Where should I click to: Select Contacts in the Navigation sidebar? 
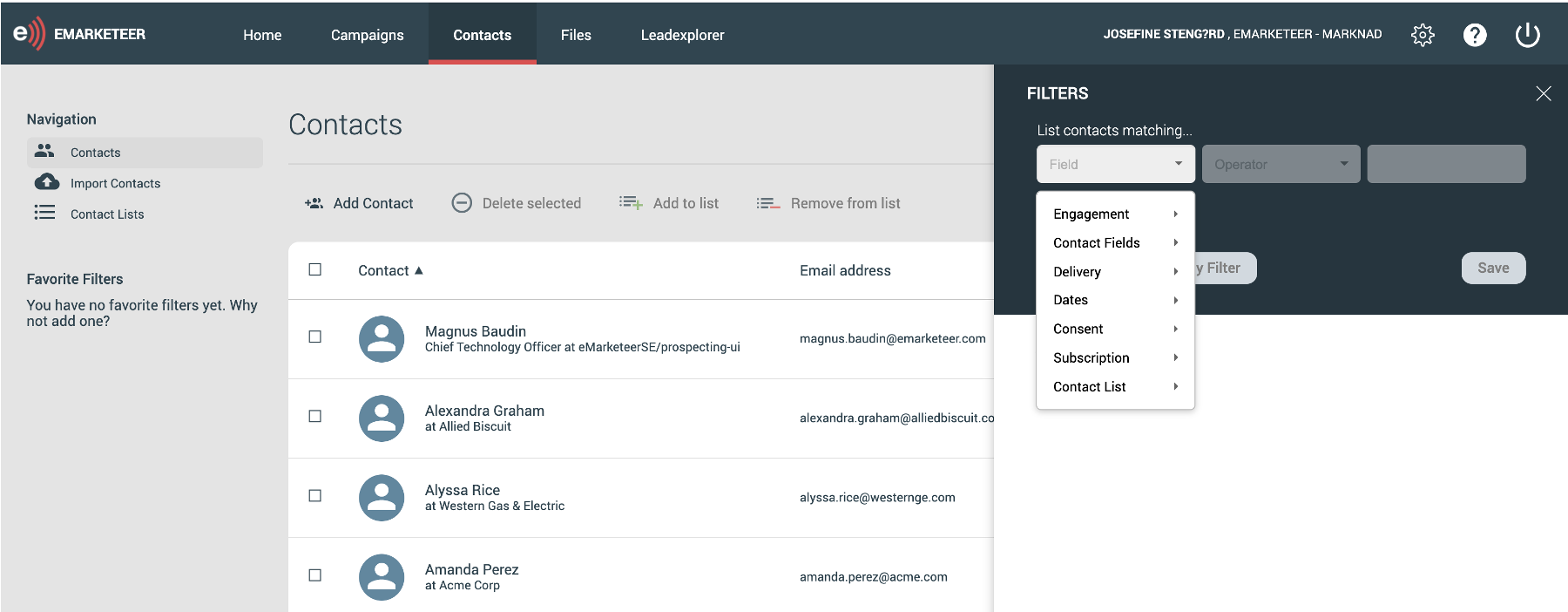pos(145,153)
